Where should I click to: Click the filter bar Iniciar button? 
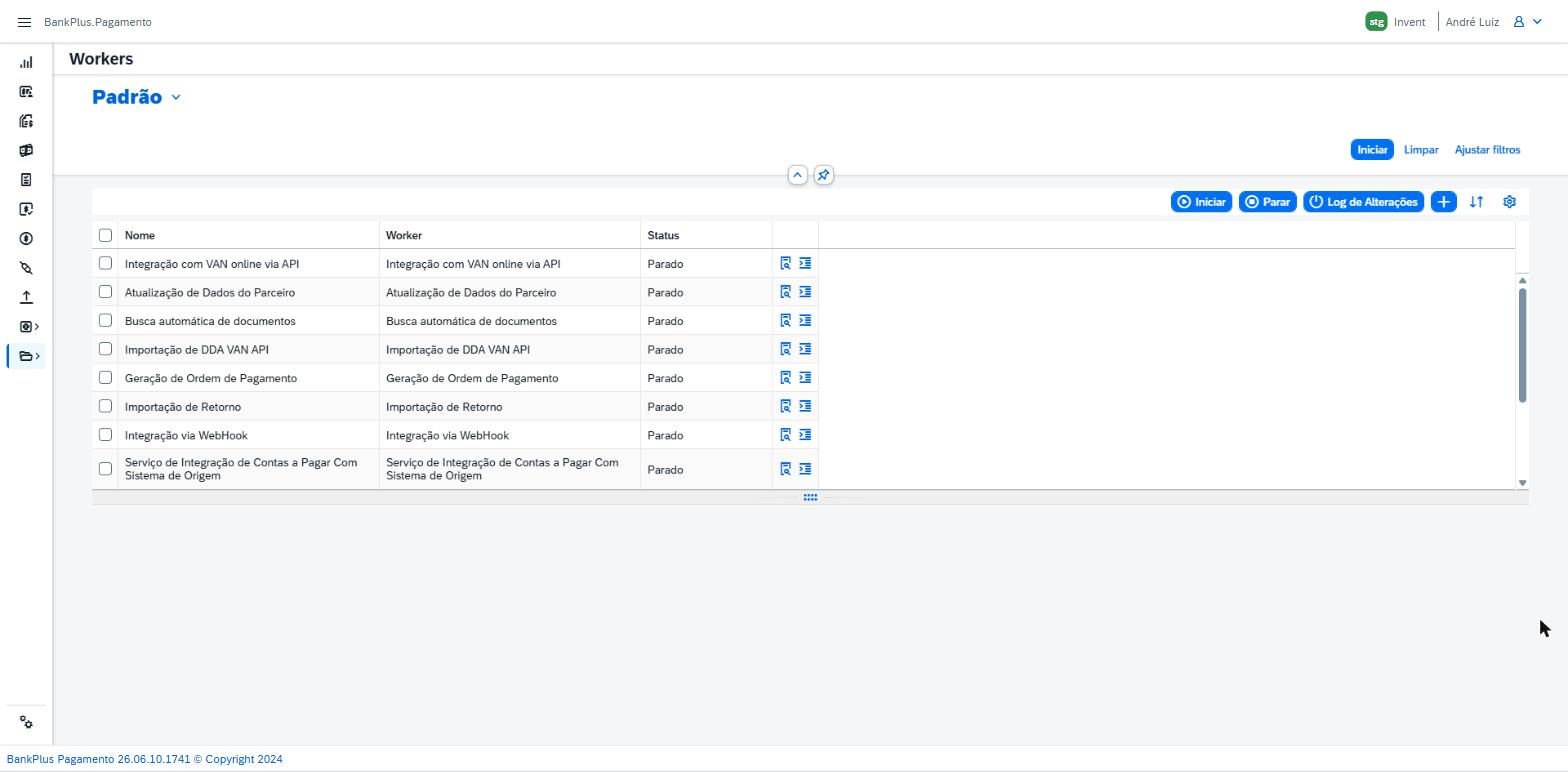click(x=1372, y=150)
